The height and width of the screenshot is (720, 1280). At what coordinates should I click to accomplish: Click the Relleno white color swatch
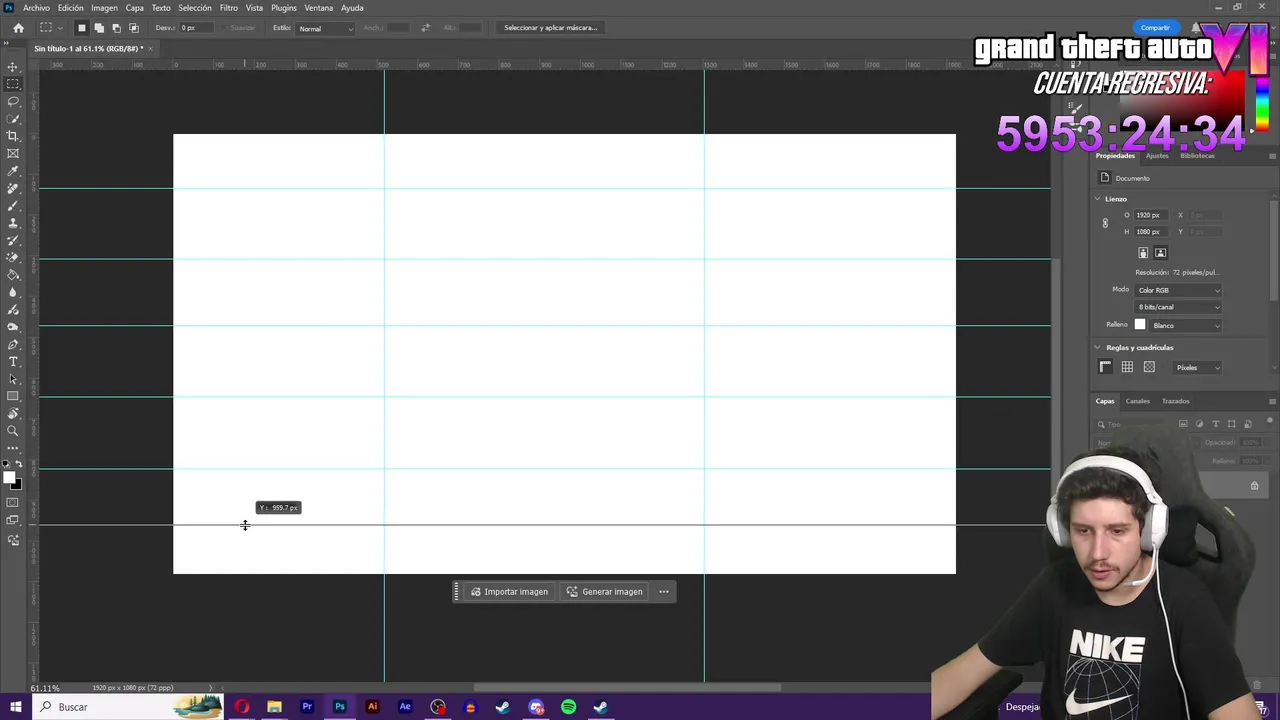pyautogui.click(x=1140, y=325)
